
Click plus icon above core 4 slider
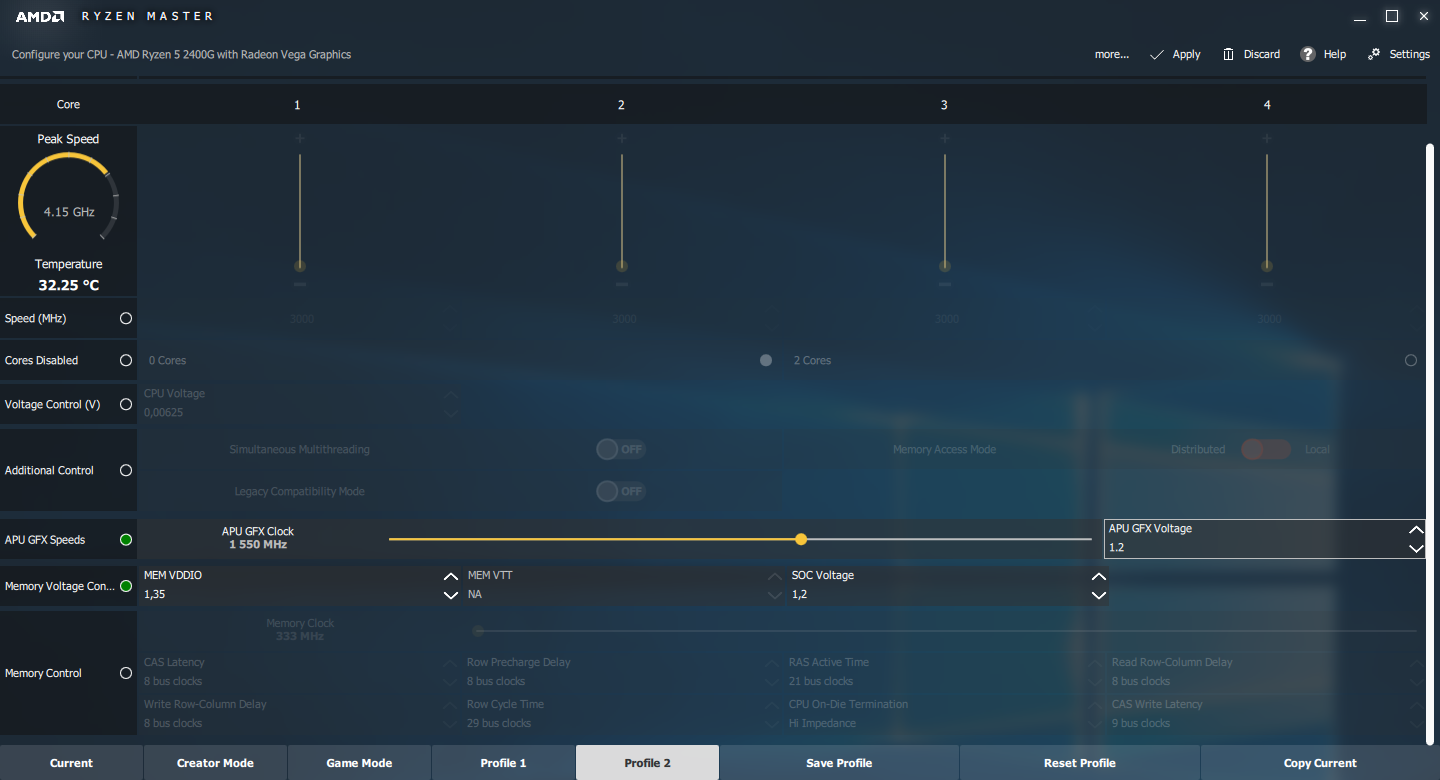[1267, 138]
